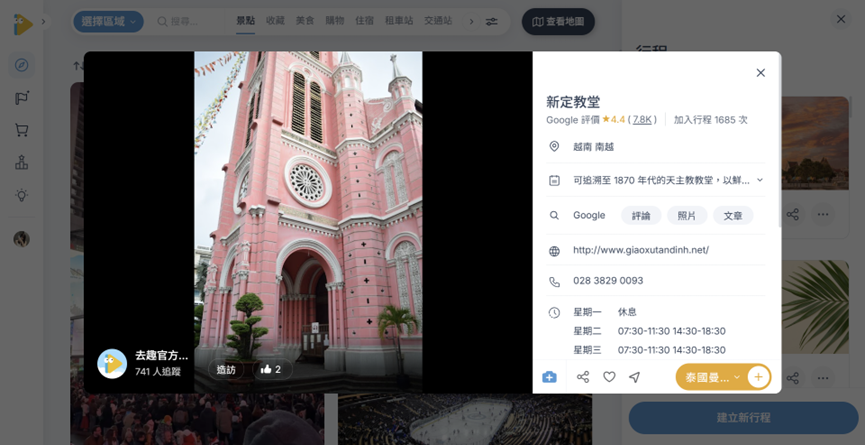Click the globe website icon
The image size is (865, 445).
point(554,251)
